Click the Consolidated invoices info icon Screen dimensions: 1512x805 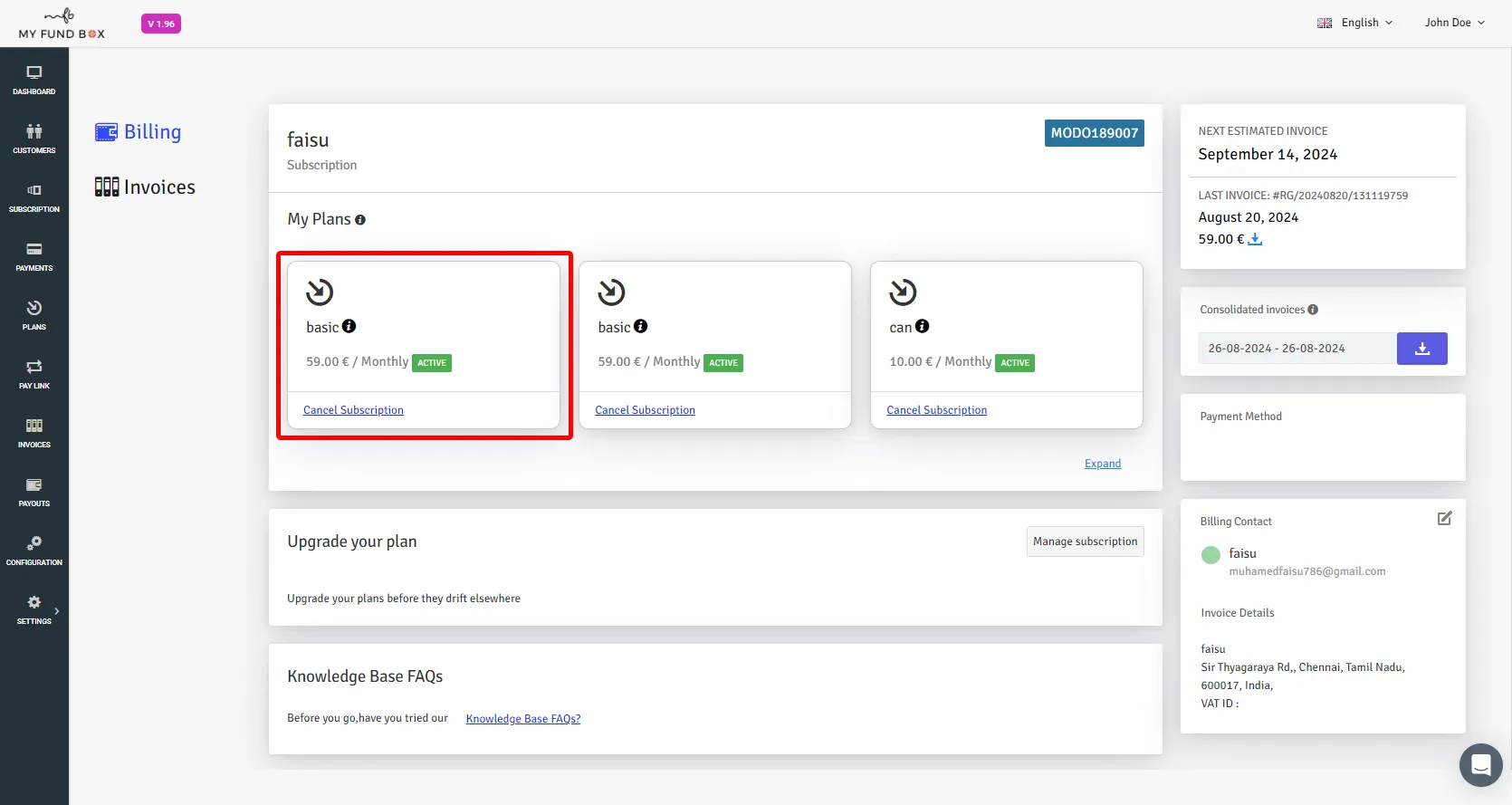tap(1313, 310)
